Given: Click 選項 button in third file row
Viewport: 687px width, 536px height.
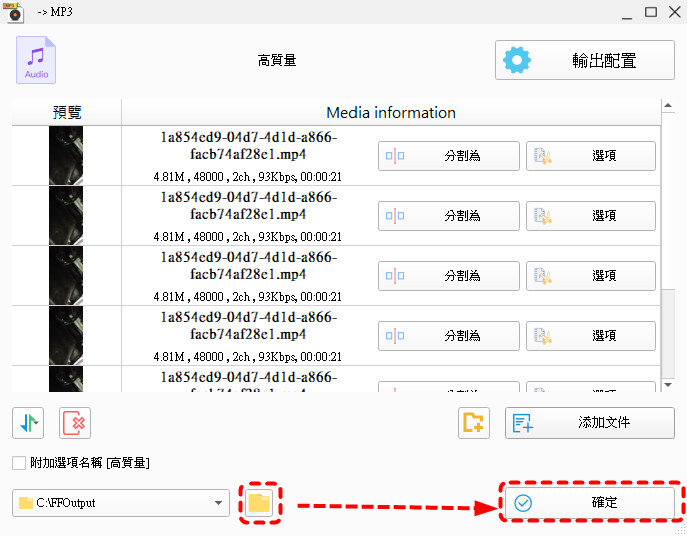Looking at the screenshot, I should pos(591,276).
